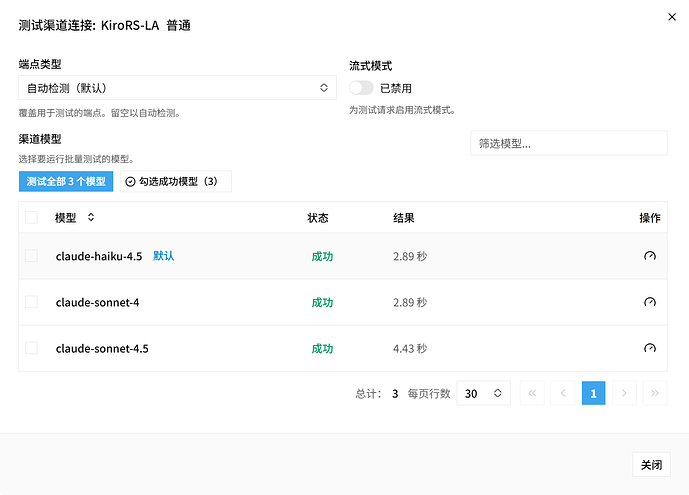Go to last page of results
This screenshot has width=689, height=495.
pyautogui.click(x=655, y=393)
